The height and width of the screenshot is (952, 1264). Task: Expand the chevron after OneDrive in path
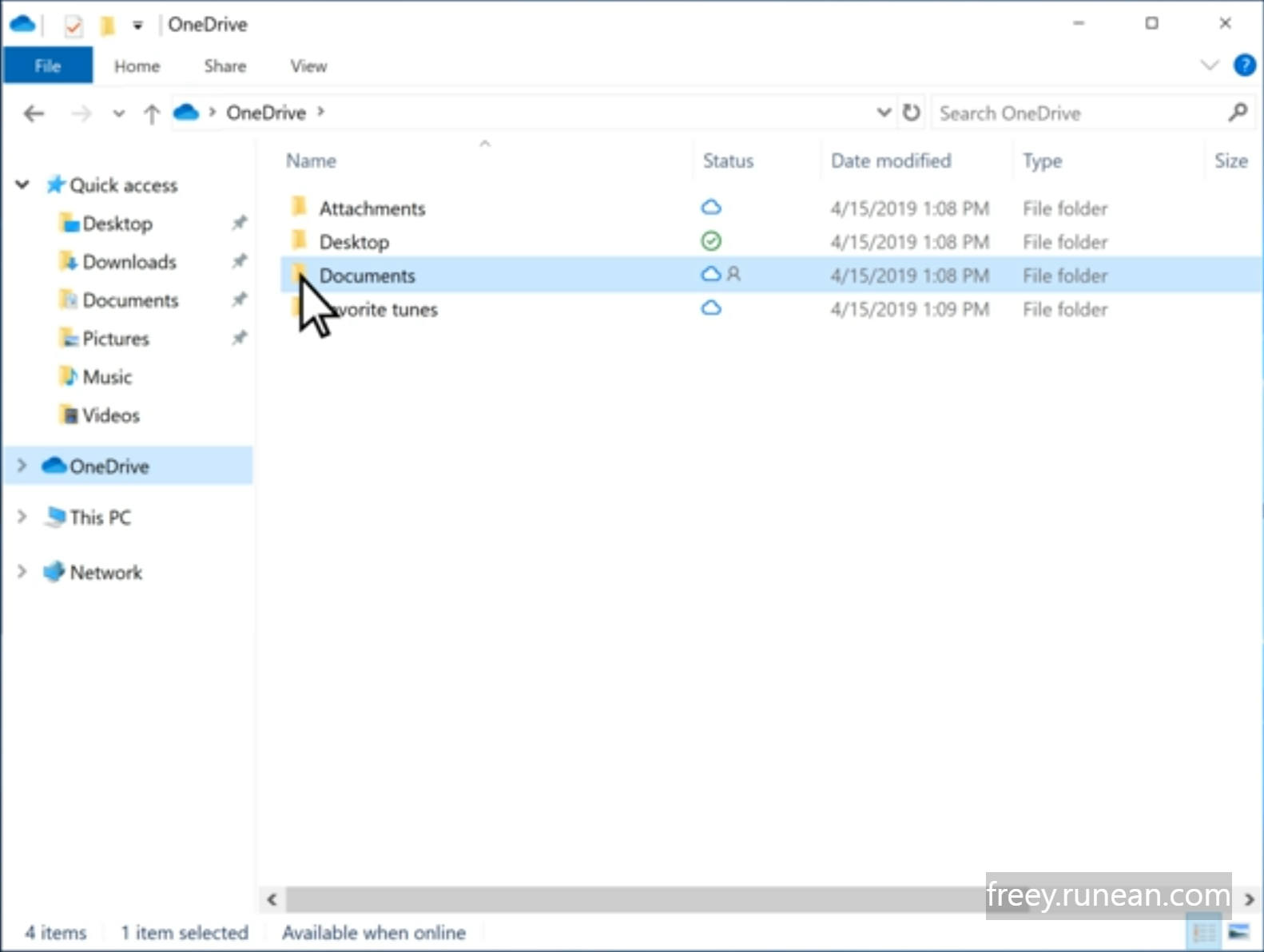tap(320, 112)
